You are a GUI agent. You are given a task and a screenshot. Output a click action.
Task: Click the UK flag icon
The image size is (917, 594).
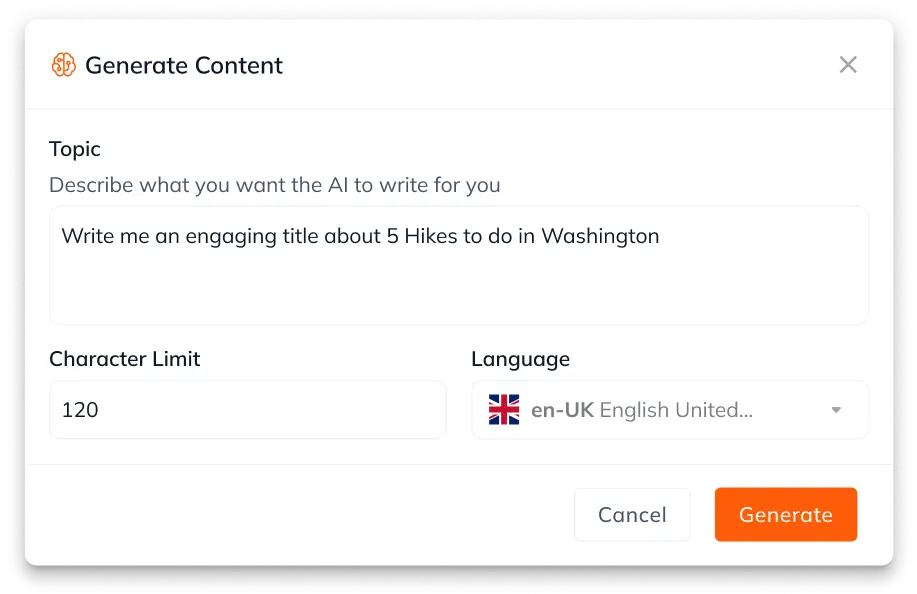click(x=504, y=409)
